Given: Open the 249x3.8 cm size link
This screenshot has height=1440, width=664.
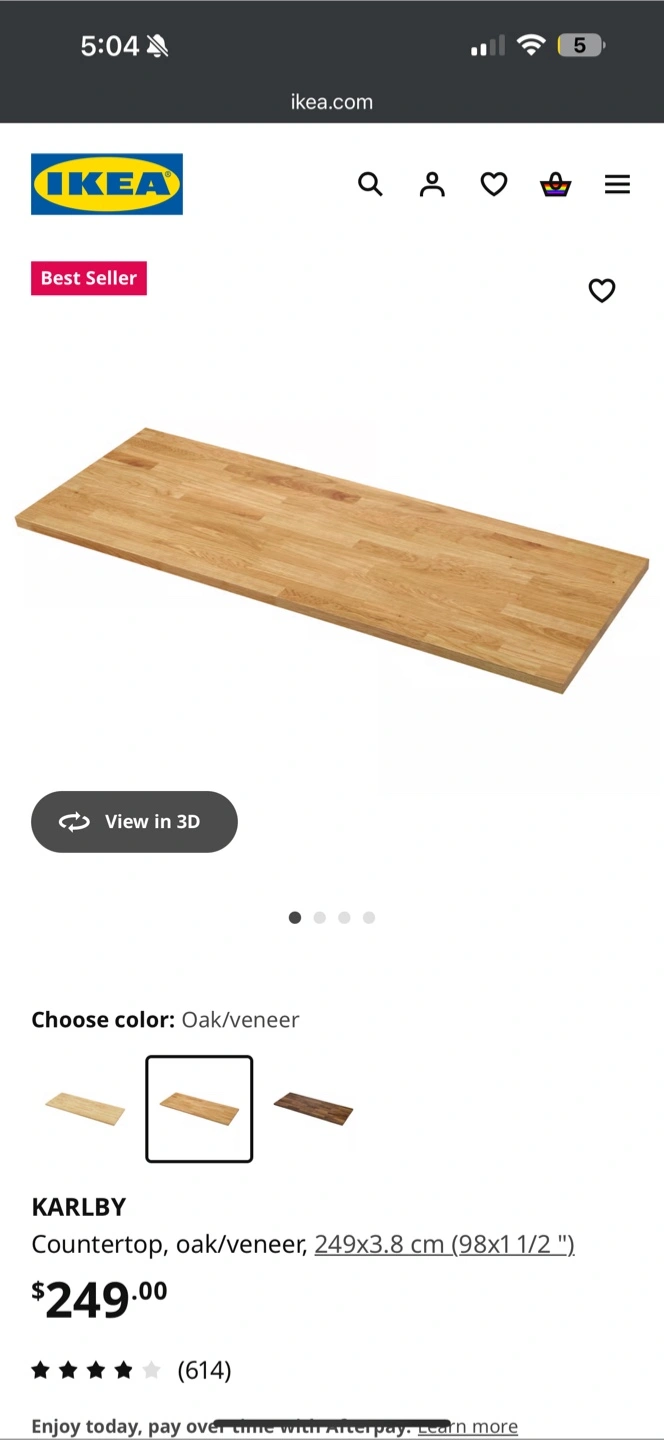Looking at the screenshot, I should [444, 1244].
